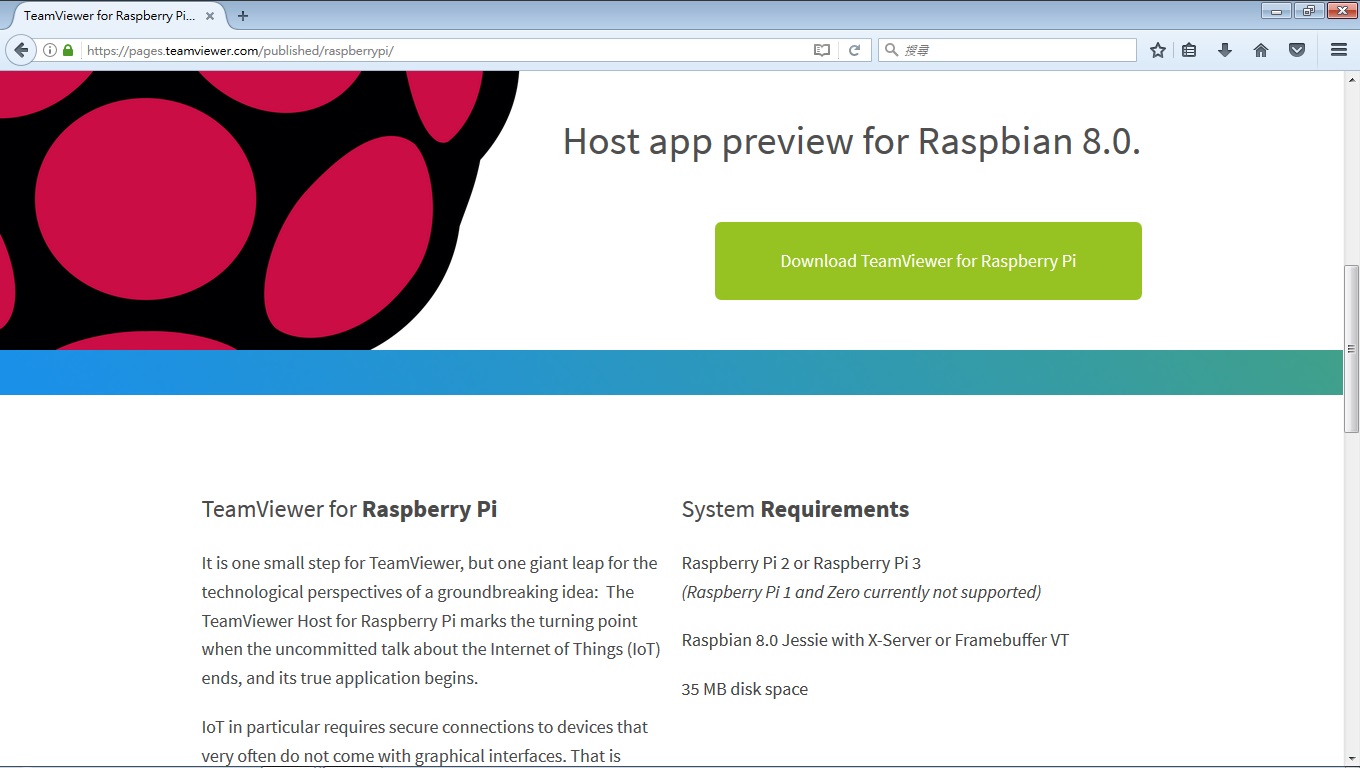This screenshot has height=768, width=1360.
Task: Save page to Pocket icon
Action: 1297,50
